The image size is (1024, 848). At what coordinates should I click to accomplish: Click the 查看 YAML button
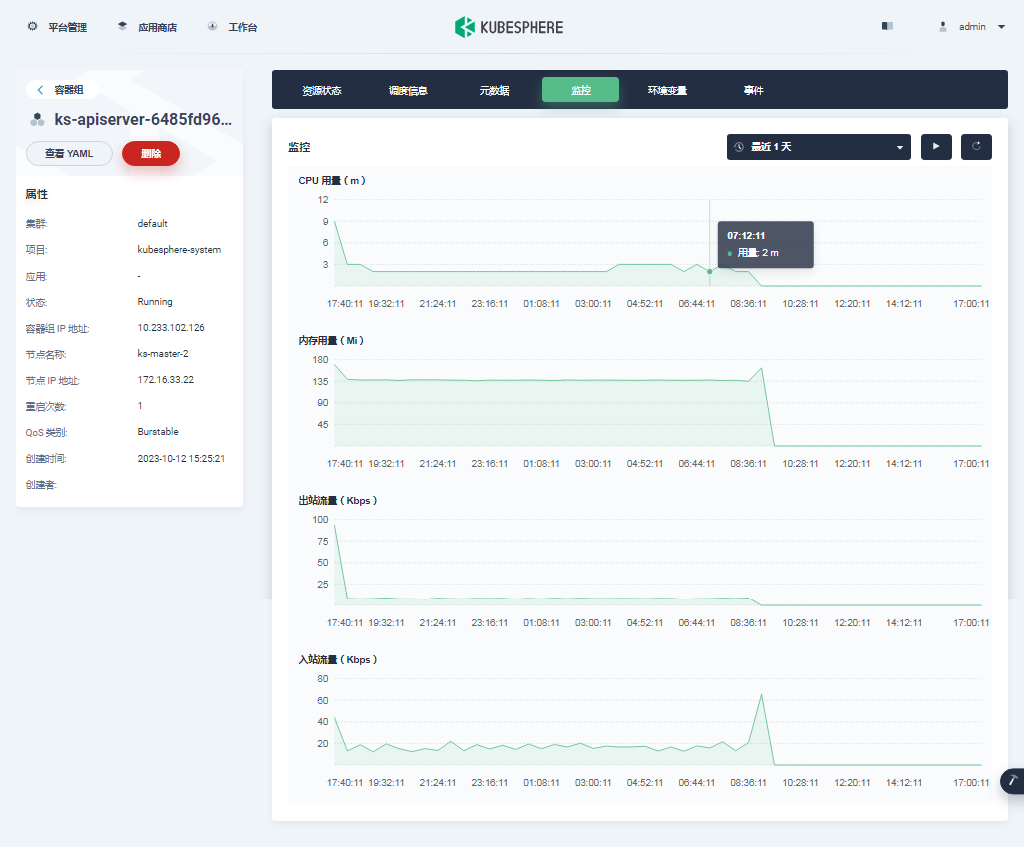click(x=69, y=154)
